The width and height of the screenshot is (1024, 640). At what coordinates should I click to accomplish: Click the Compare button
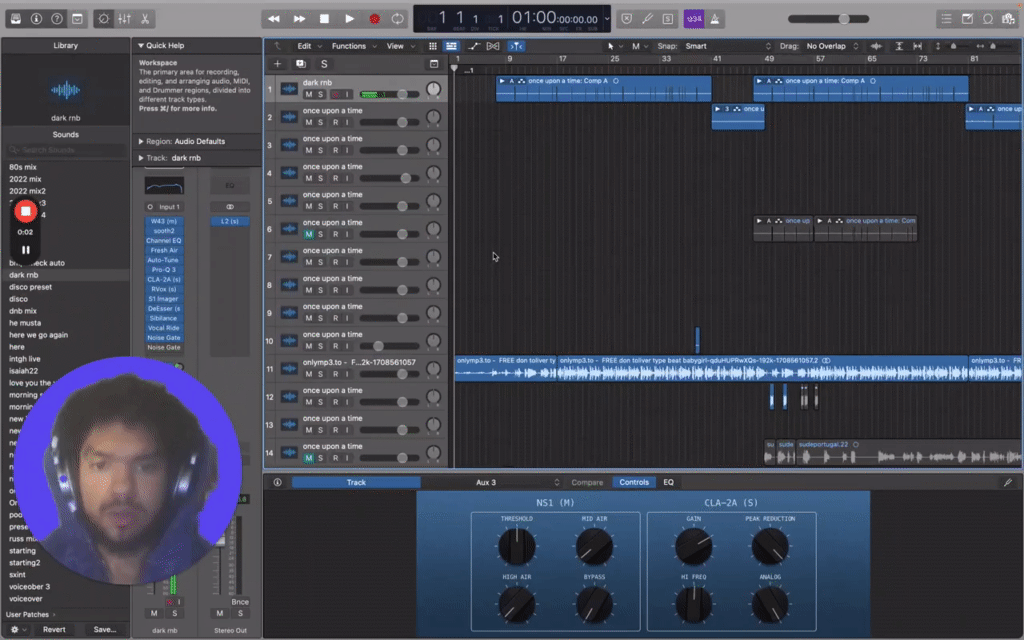tap(588, 482)
